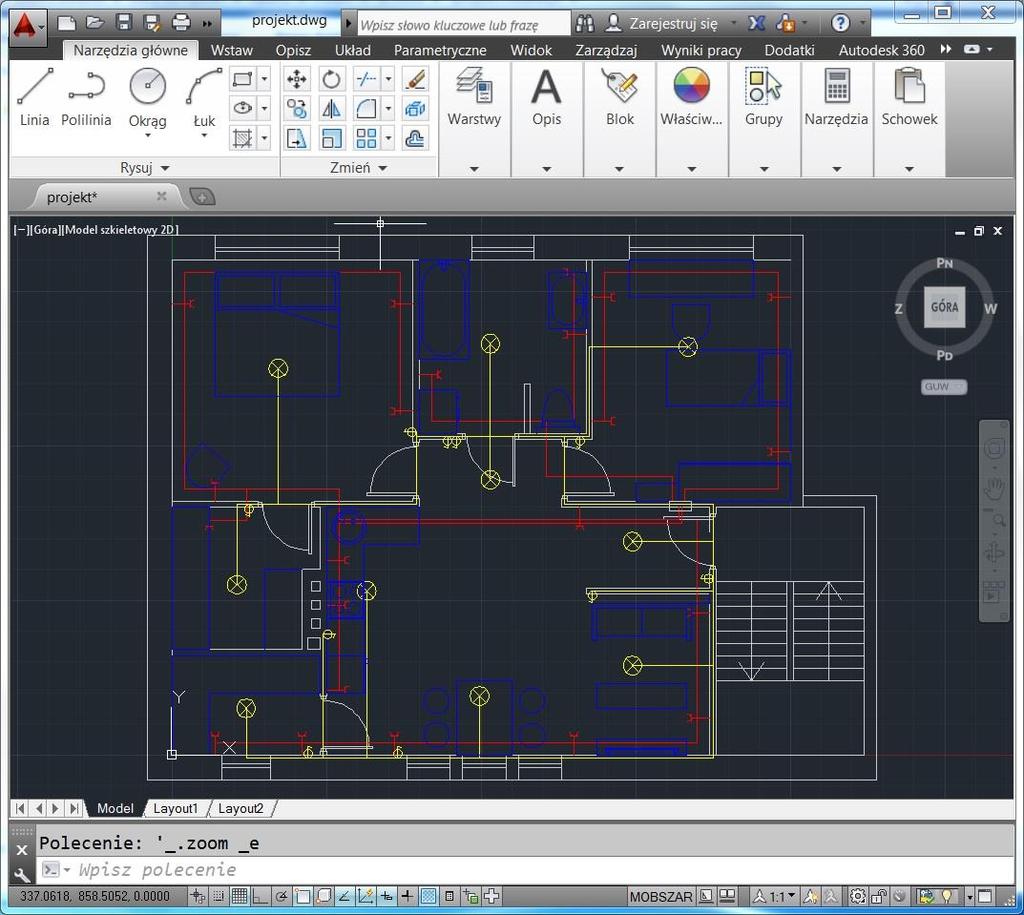
Task: Click the Print icon in quick access toolbar
Action: (181, 23)
